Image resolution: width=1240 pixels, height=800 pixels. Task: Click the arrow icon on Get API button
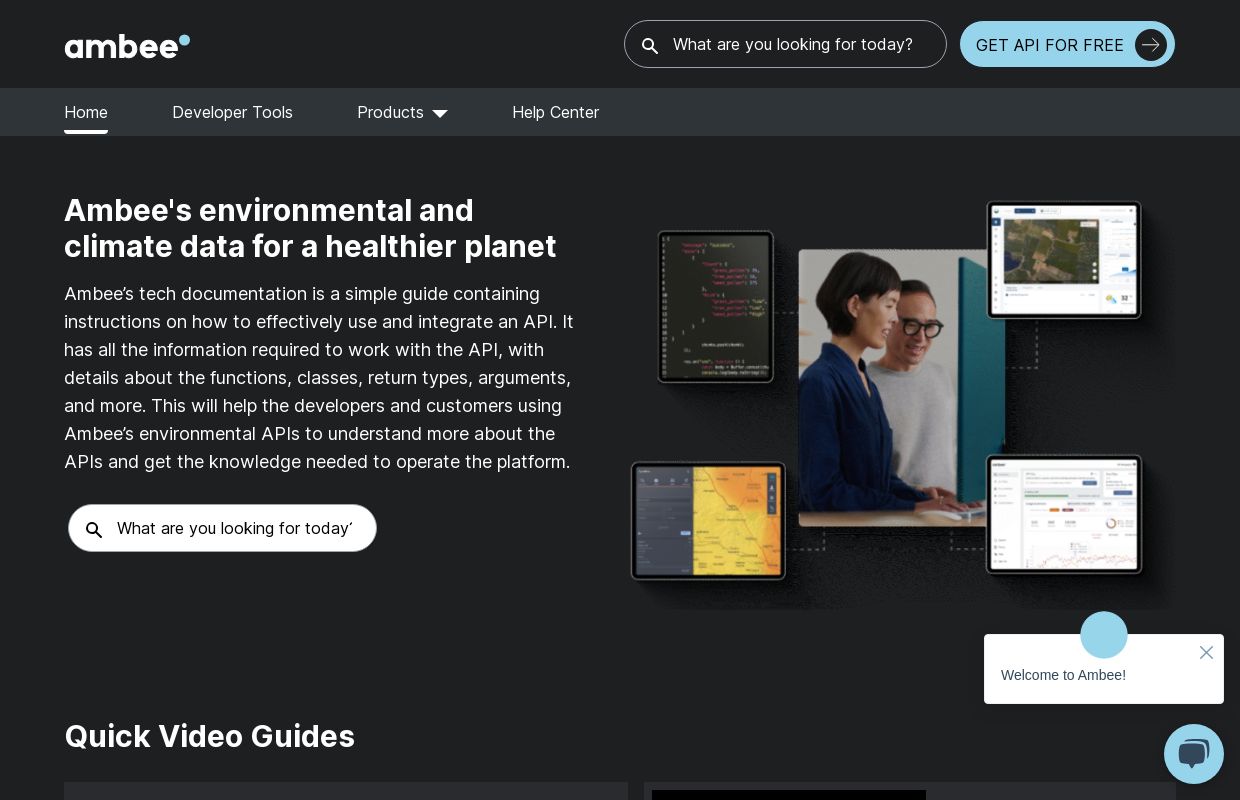1151,45
